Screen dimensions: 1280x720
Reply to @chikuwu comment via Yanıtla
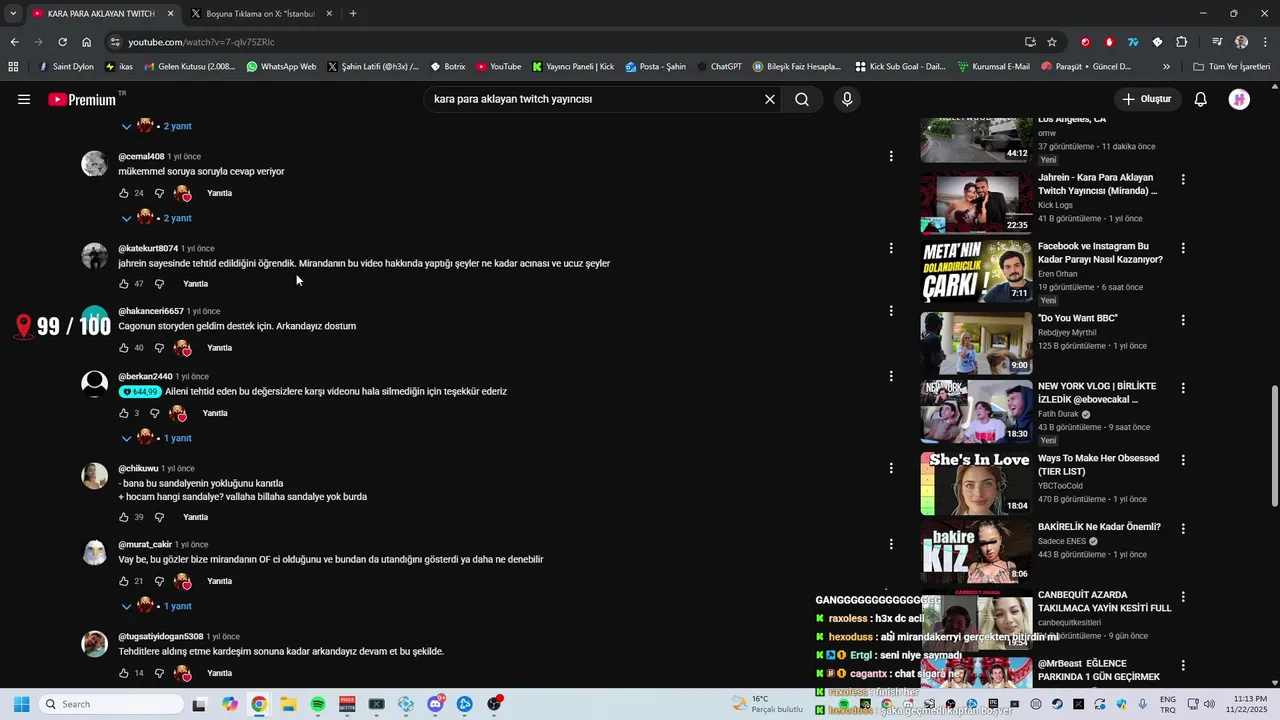click(195, 517)
